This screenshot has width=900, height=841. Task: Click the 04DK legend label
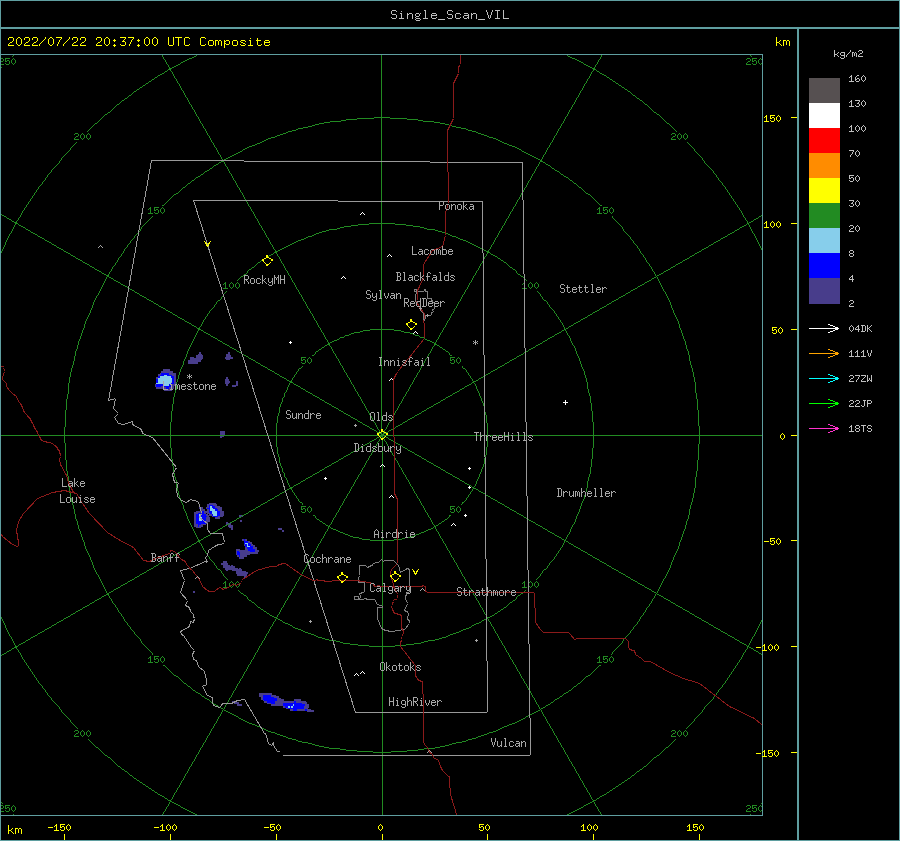[x=860, y=328]
